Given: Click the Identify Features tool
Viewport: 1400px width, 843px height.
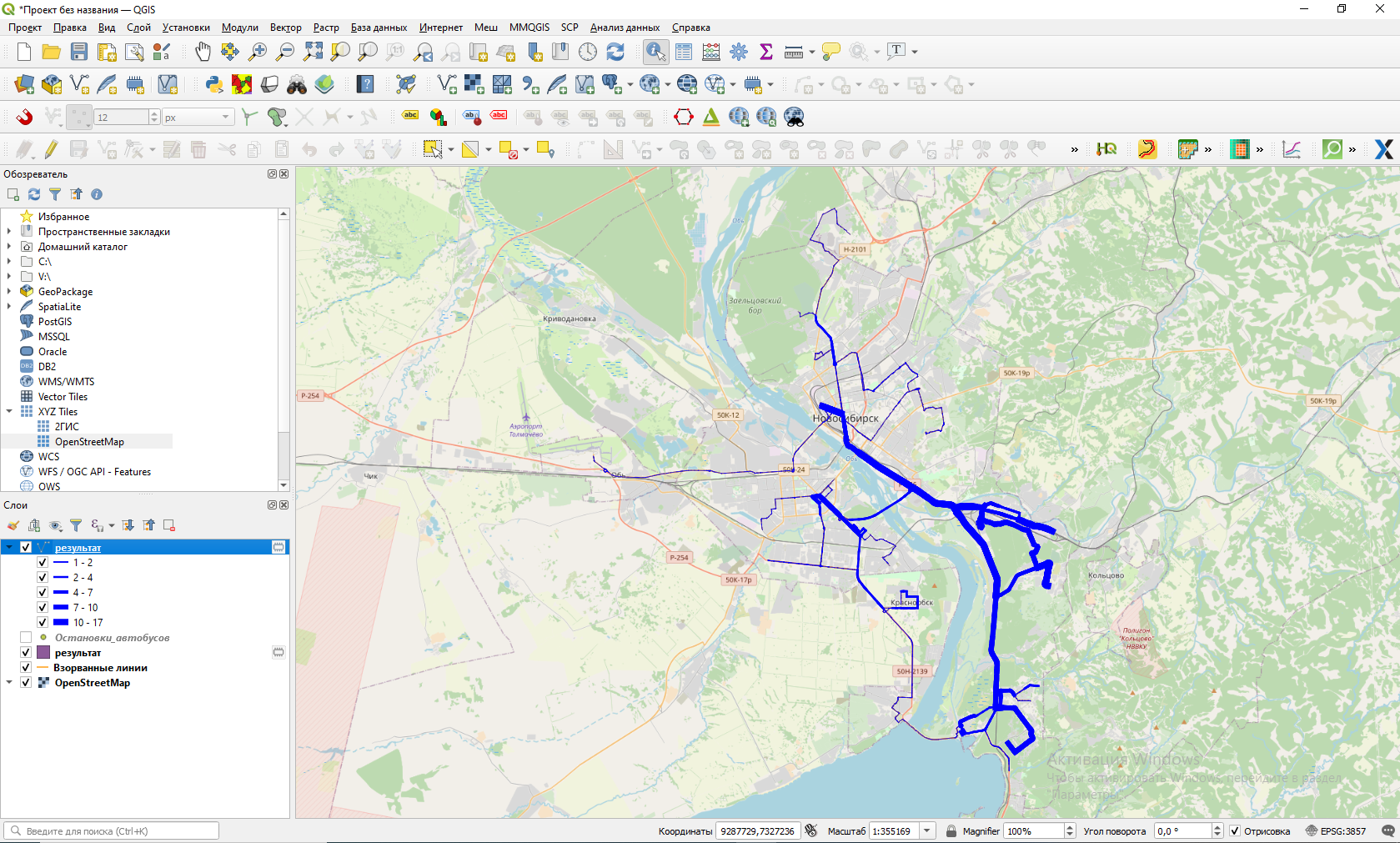Looking at the screenshot, I should [x=655, y=52].
